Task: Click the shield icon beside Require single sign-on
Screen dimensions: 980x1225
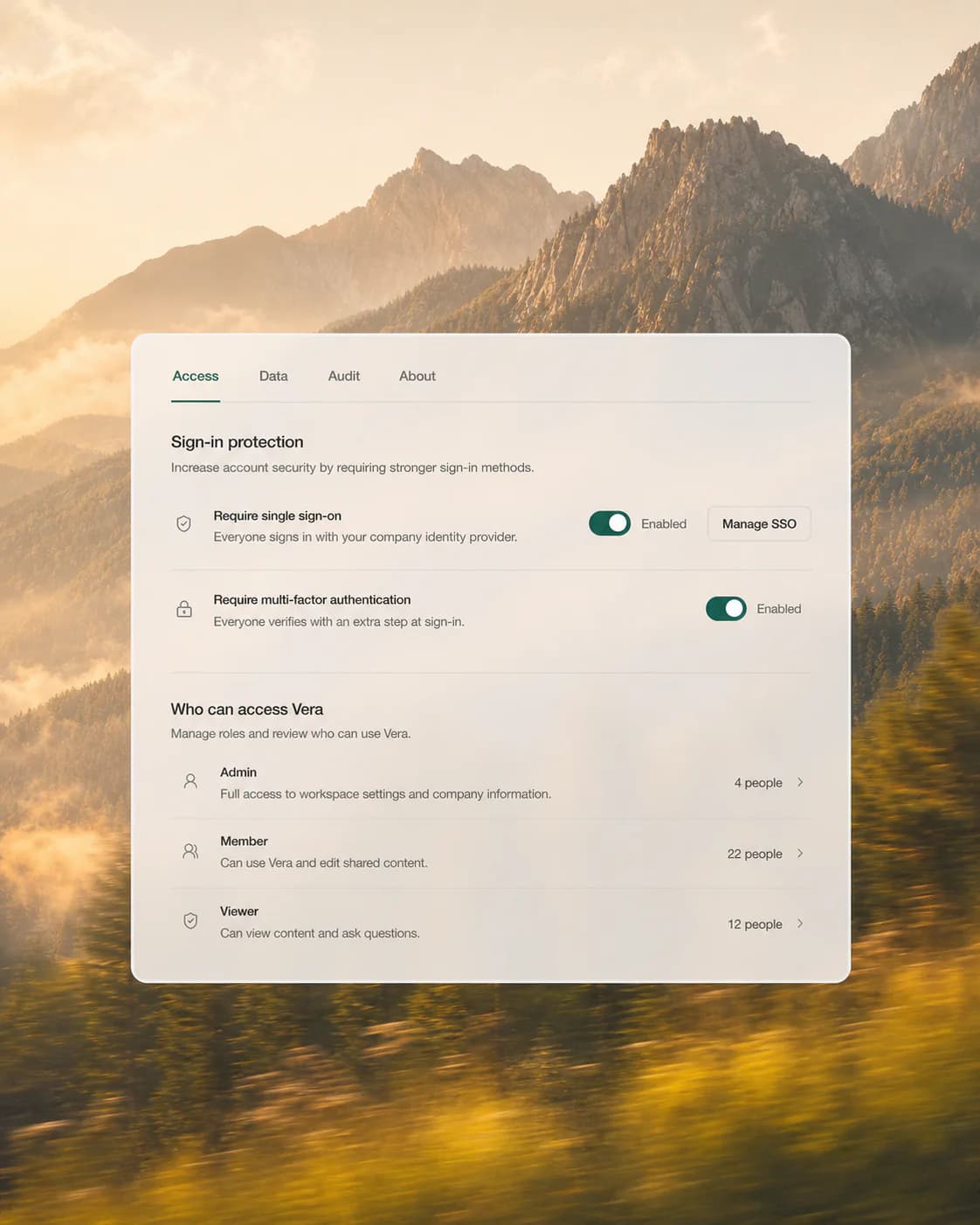Action: (183, 523)
